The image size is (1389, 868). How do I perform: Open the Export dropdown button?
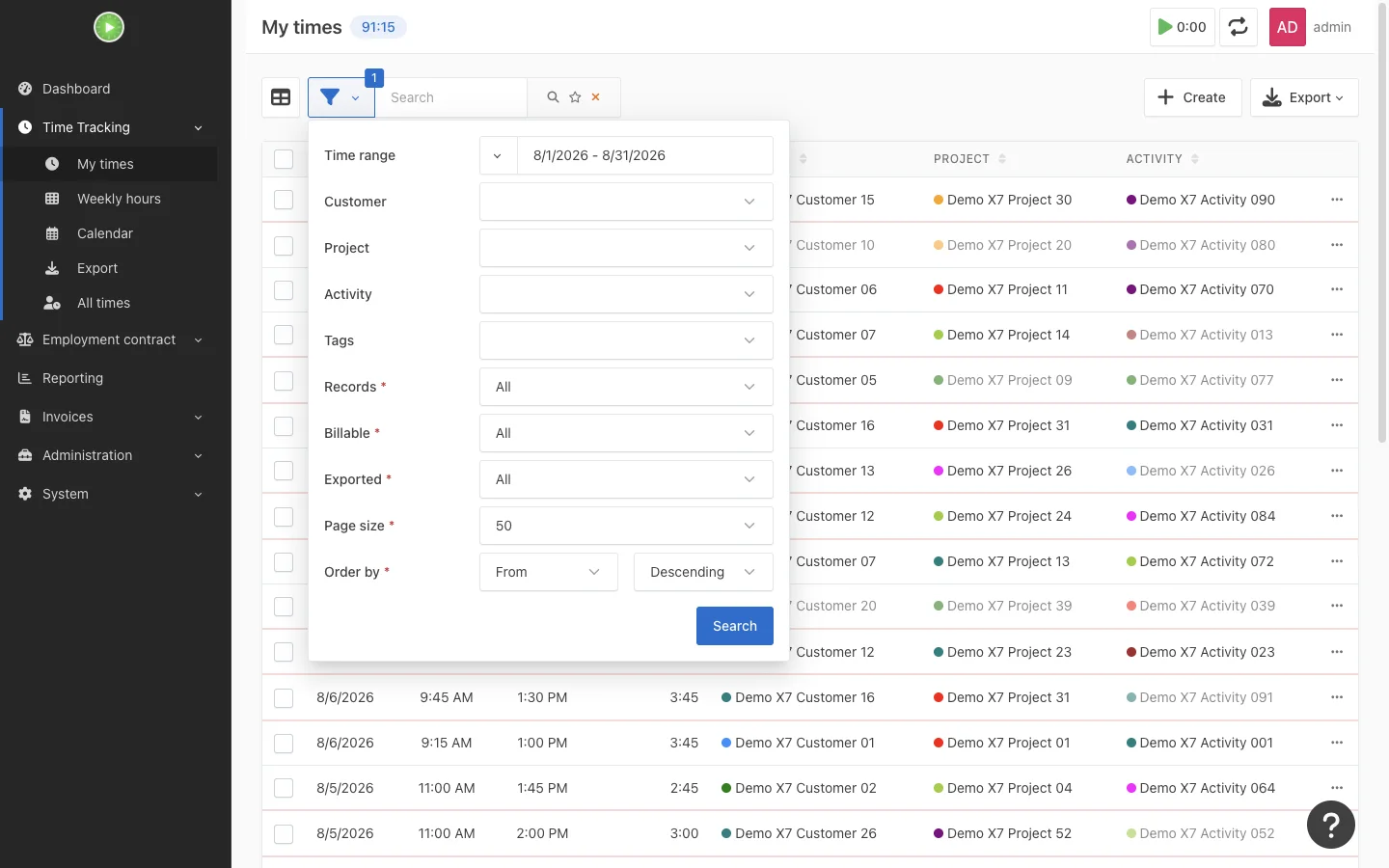[x=1304, y=97]
